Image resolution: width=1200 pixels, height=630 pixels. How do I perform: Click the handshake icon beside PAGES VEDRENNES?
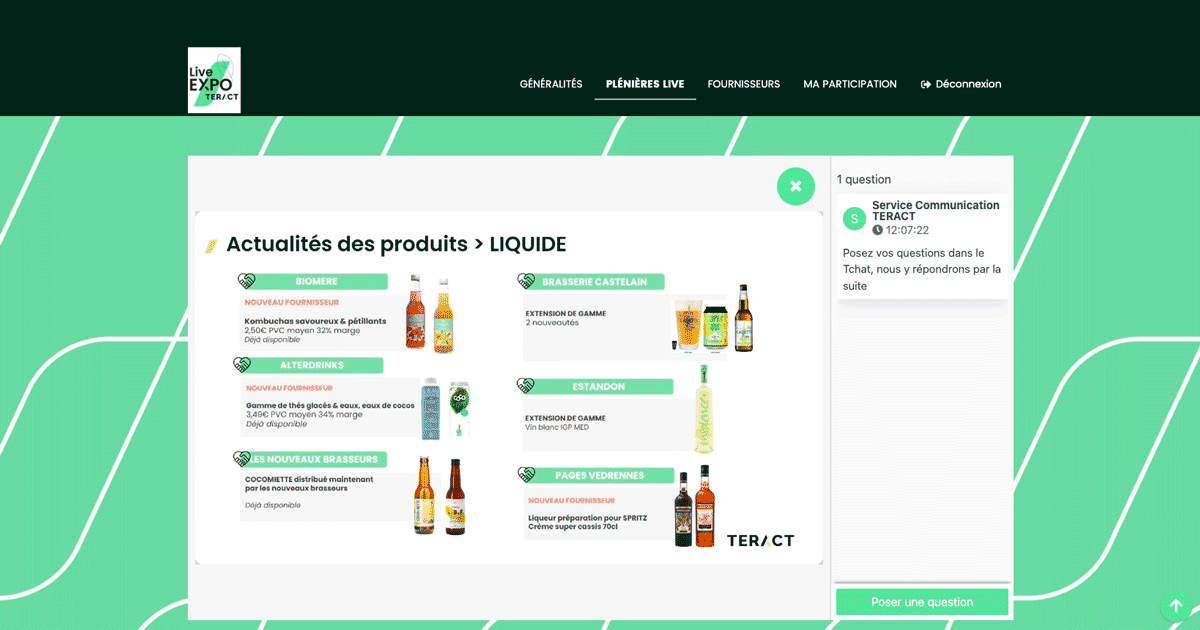[526, 475]
